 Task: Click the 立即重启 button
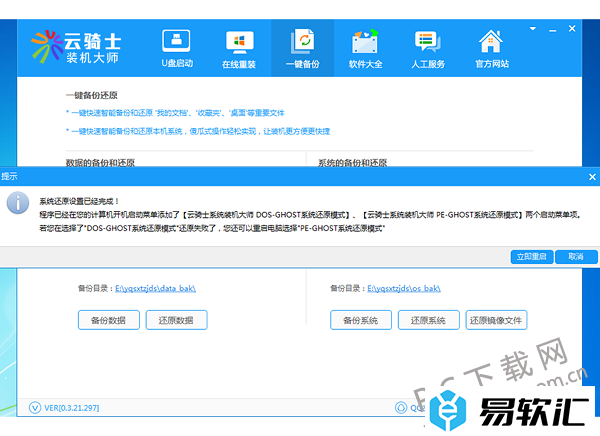coord(532,256)
